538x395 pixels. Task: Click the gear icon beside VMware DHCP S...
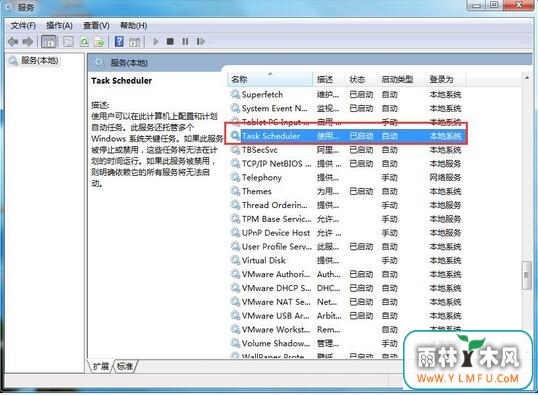(x=235, y=288)
